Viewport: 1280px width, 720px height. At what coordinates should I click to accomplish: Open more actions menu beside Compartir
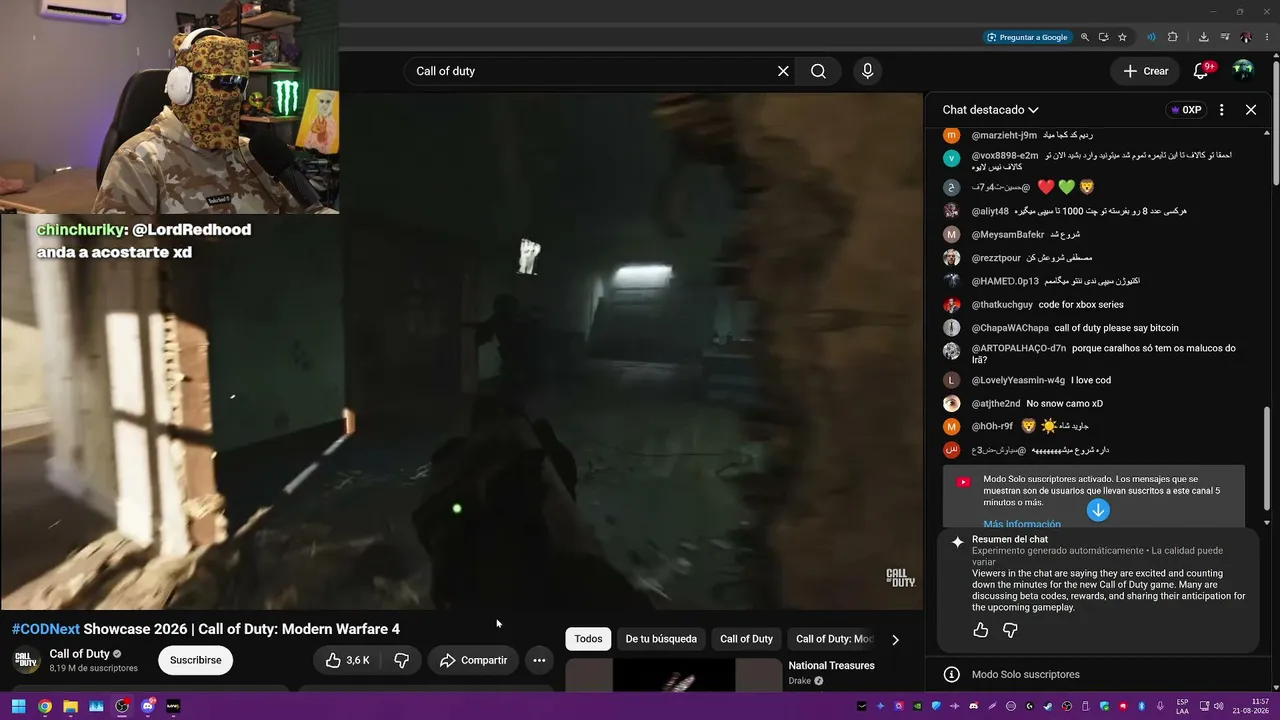click(539, 660)
